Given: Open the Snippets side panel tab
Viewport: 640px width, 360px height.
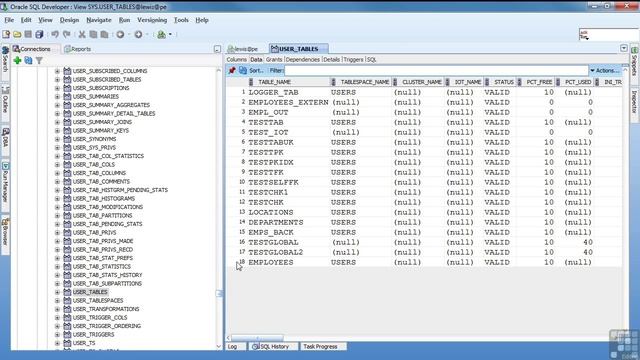Looking at the screenshot, I should pos(635,62).
